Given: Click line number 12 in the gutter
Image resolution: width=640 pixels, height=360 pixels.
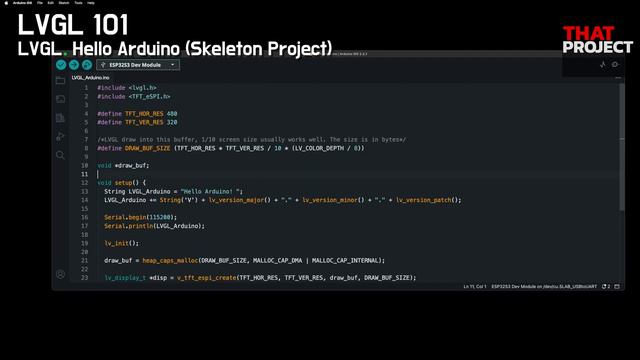Looking at the screenshot, I should click(x=84, y=183).
